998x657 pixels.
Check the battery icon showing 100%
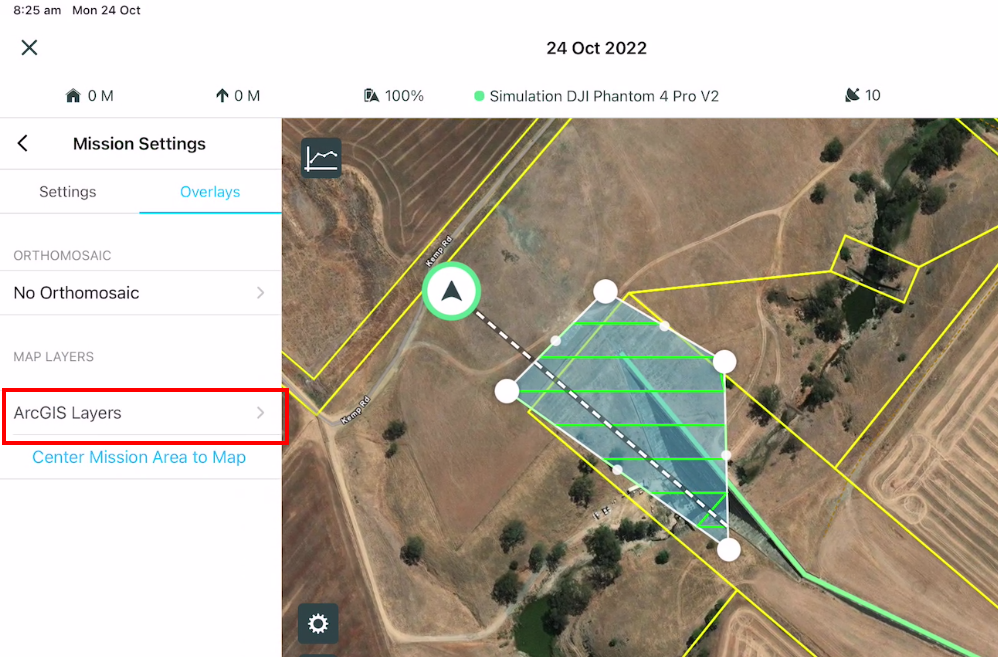coord(371,95)
